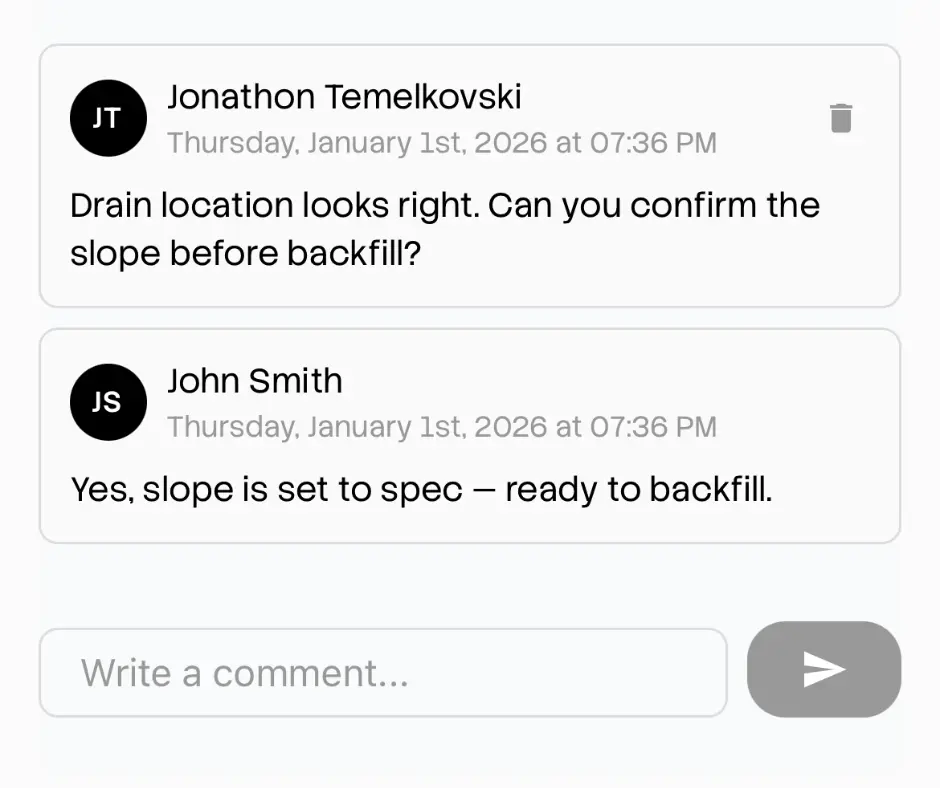Click the "slope before backfill?" line
Screen dimensions: 940x788
tap(246, 254)
